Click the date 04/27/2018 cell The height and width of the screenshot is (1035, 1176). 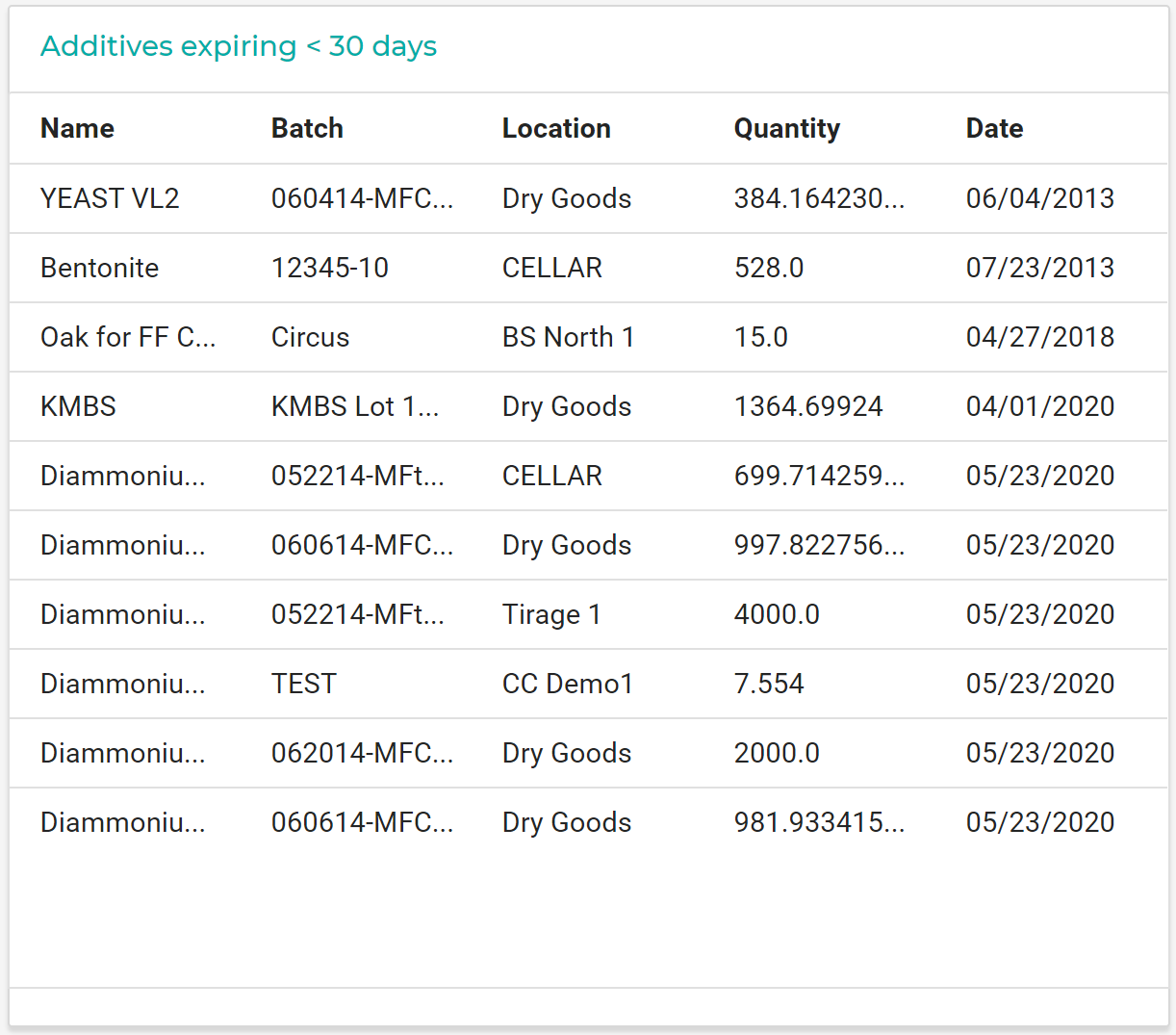click(x=1040, y=337)
